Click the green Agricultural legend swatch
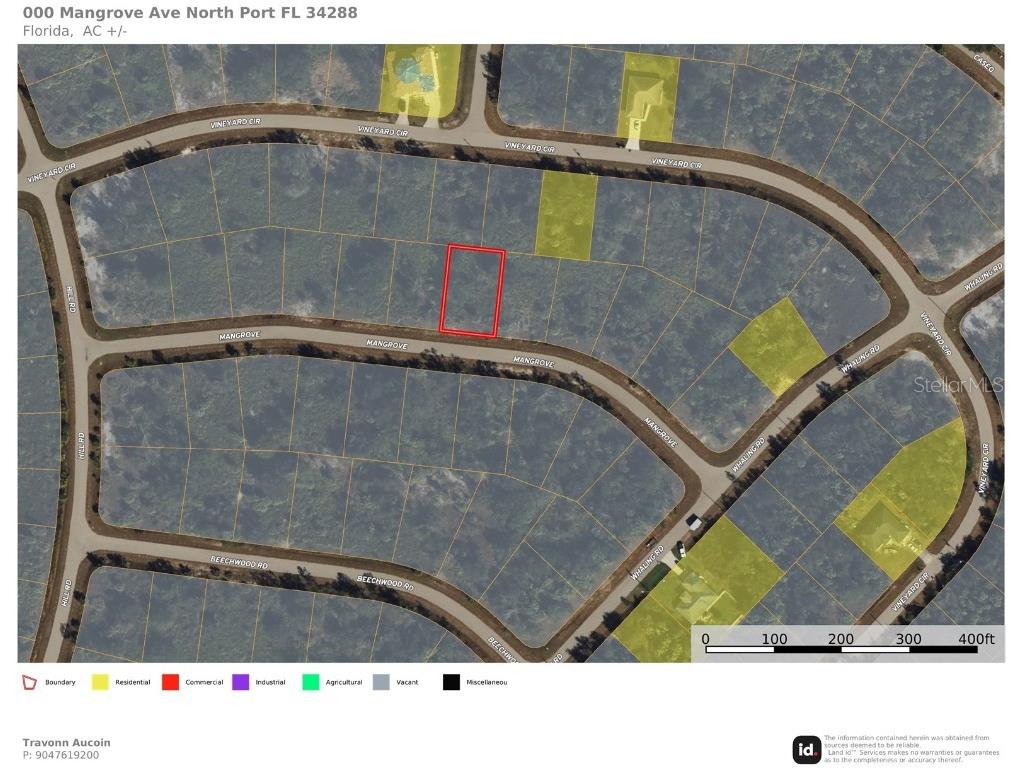This screenshot has width=1024, height=768. pyautogui.click(x=311, y=682)
